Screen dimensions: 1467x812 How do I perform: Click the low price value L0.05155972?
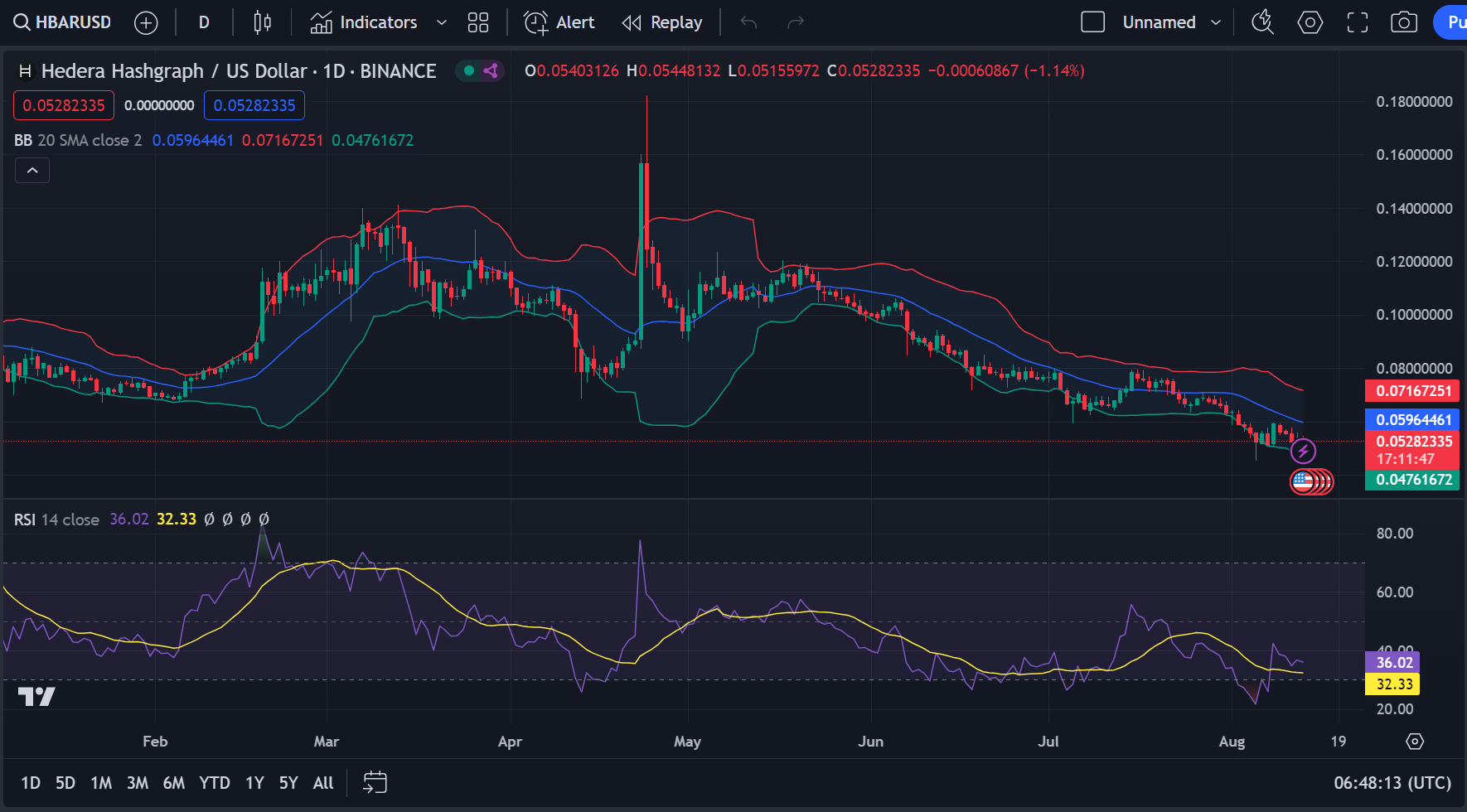coord(774,71)
